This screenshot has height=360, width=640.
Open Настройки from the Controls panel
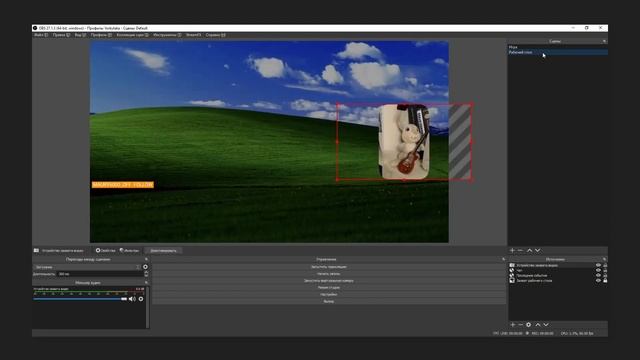coord(329,294)
